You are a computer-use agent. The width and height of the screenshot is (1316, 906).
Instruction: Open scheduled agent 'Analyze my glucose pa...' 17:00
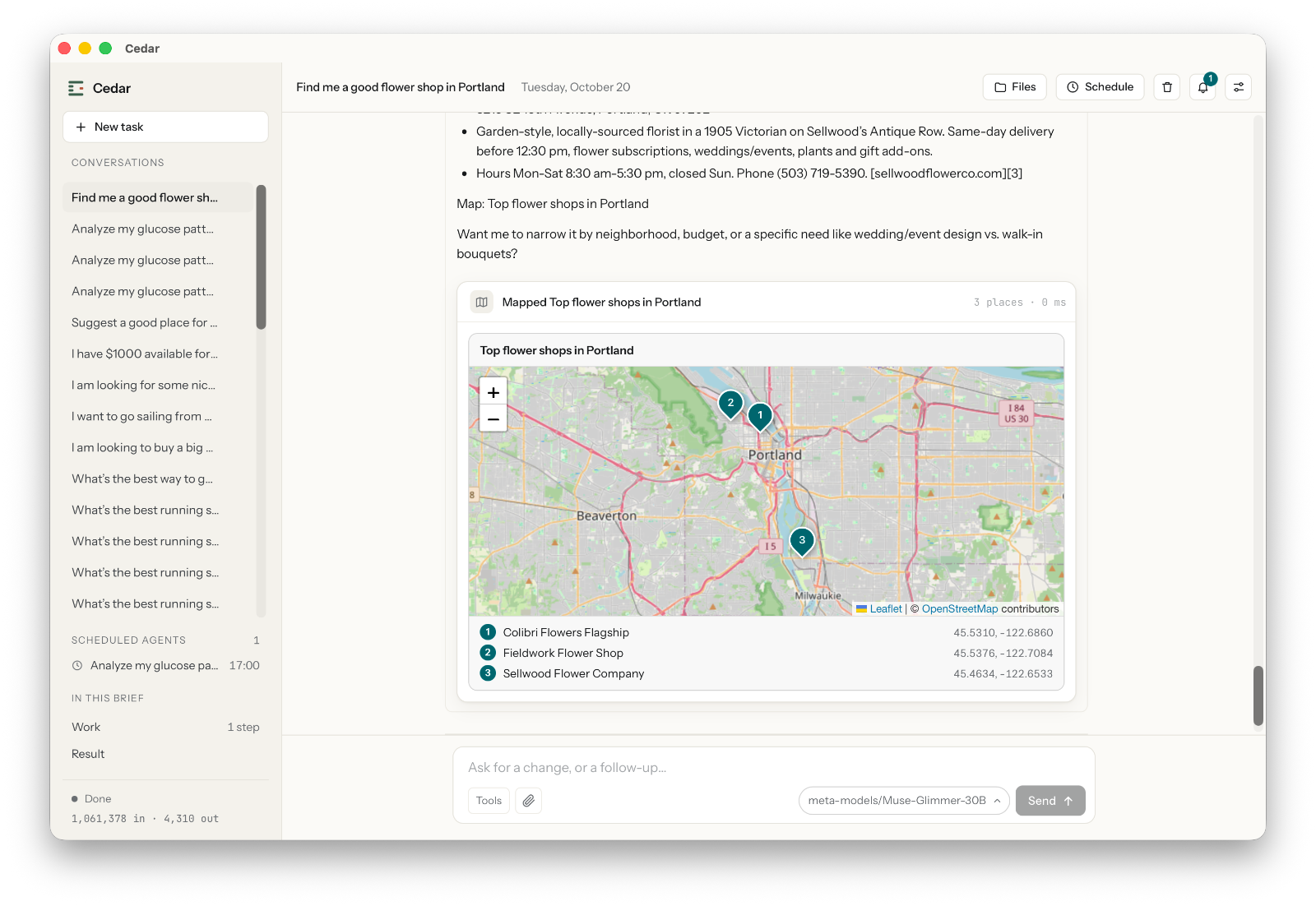pos(165,666)
